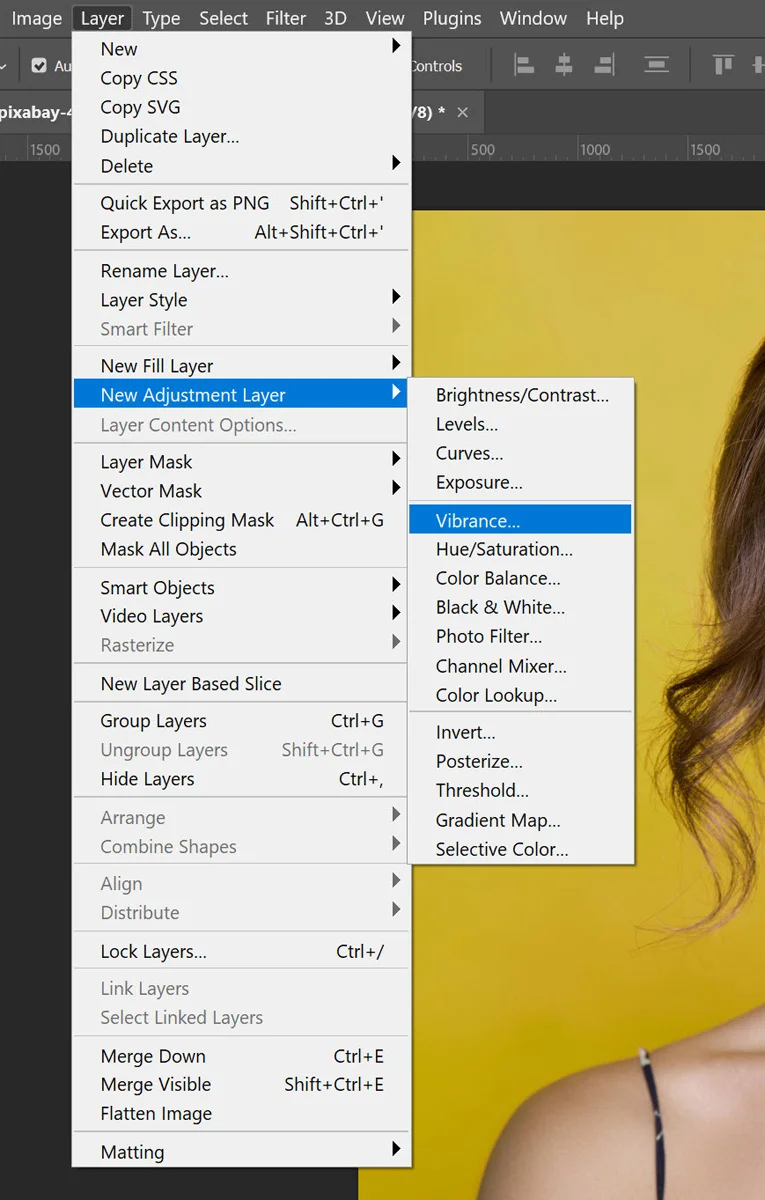This screenshot has height=1200, width=765.
Task: Open the Type menu
Action: [x=161, y=18]
